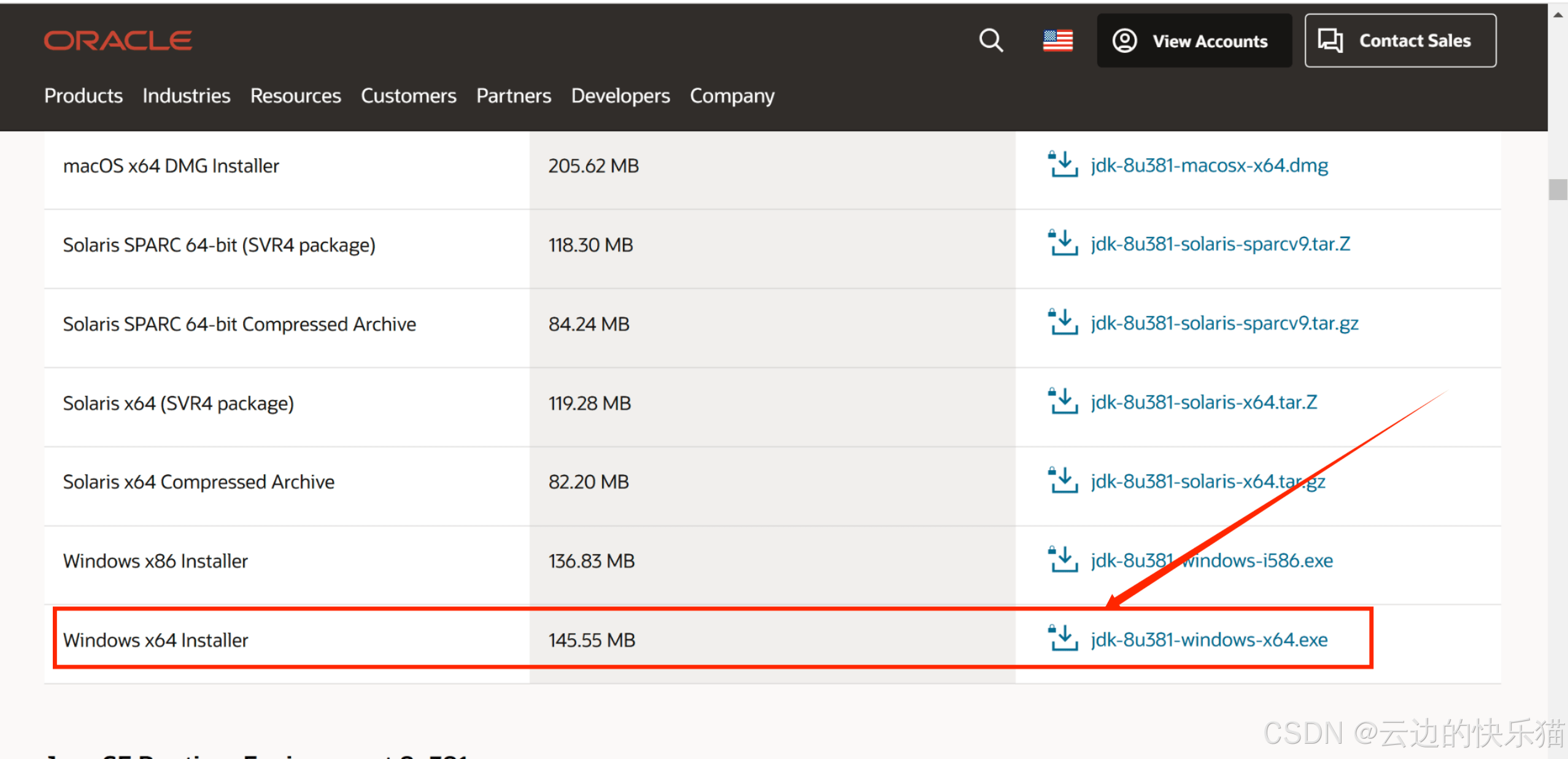Open the Industries menu
Viewport: 1568px width, 759px height.
(x=186, y=96)
